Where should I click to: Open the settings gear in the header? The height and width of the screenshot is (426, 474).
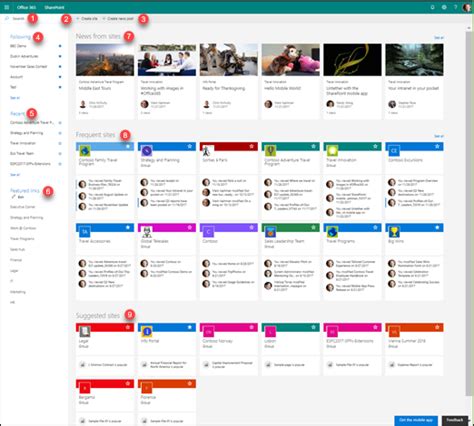444,7
